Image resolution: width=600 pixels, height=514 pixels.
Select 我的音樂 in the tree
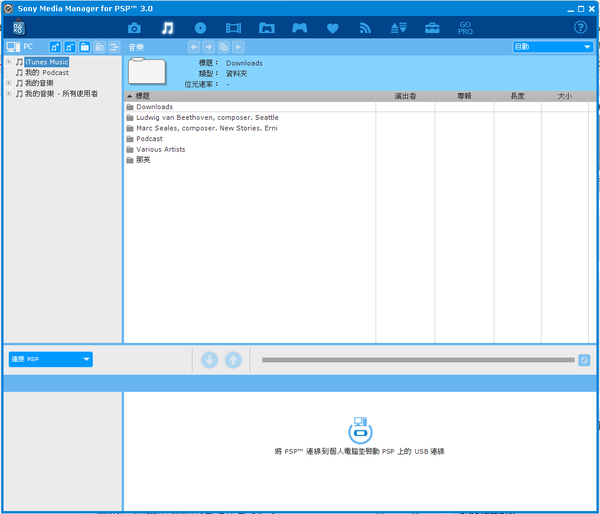coord(39,83)
